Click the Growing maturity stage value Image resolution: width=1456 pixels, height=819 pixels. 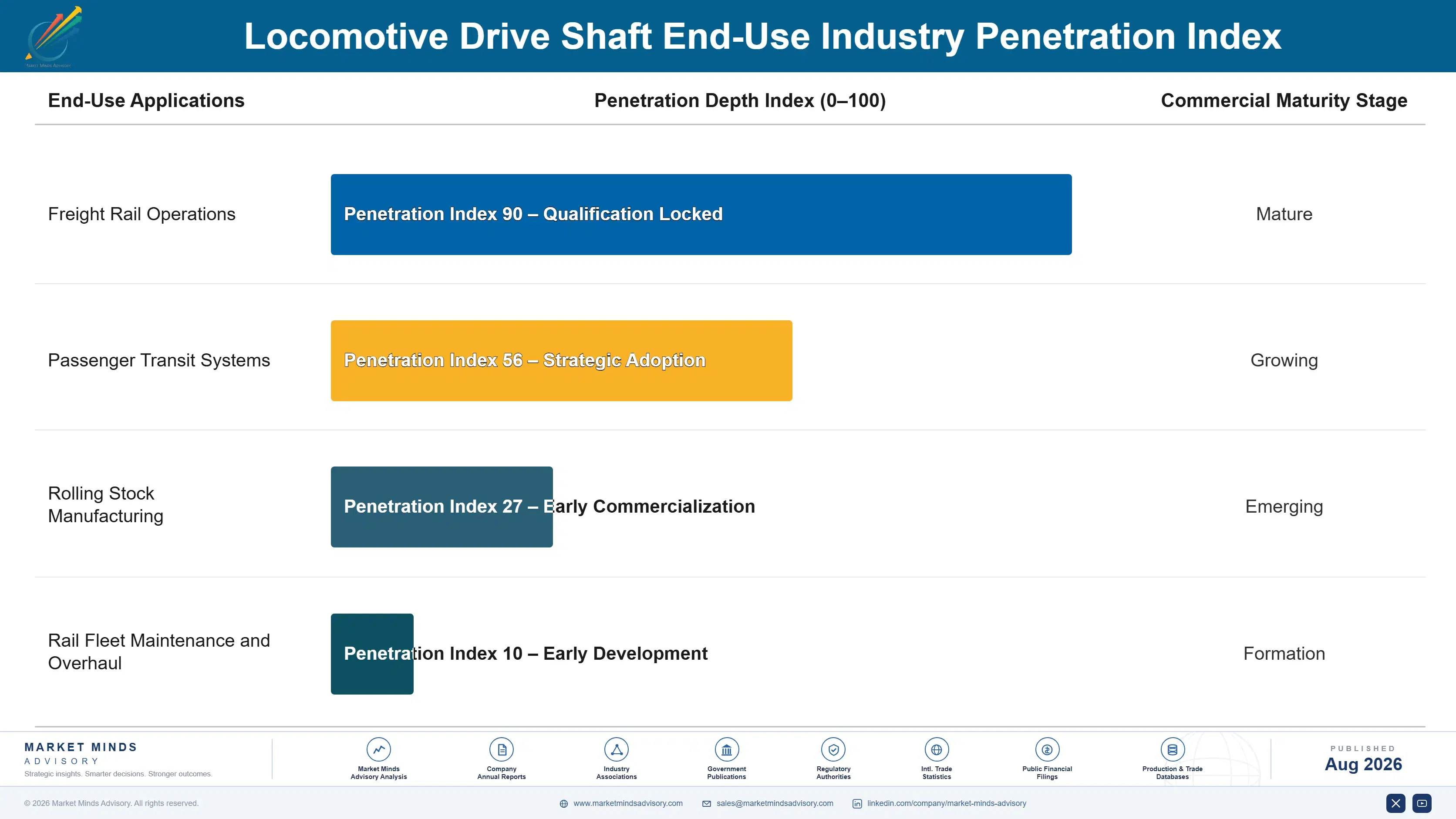coord(1284,360)
